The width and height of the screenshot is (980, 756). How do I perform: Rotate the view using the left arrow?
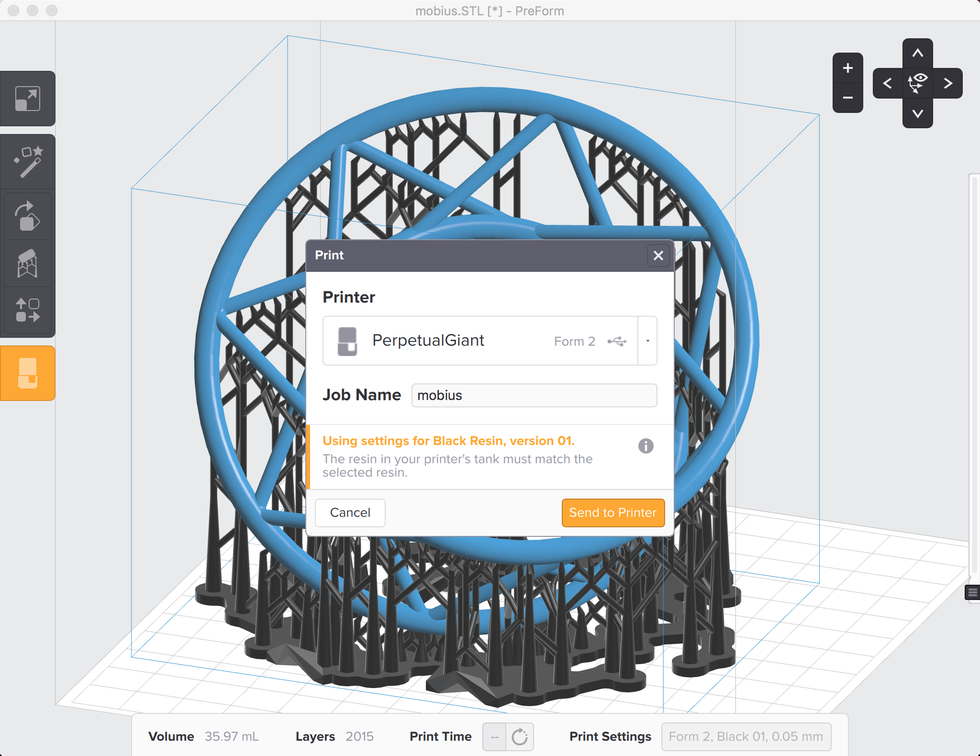point(886,83)
